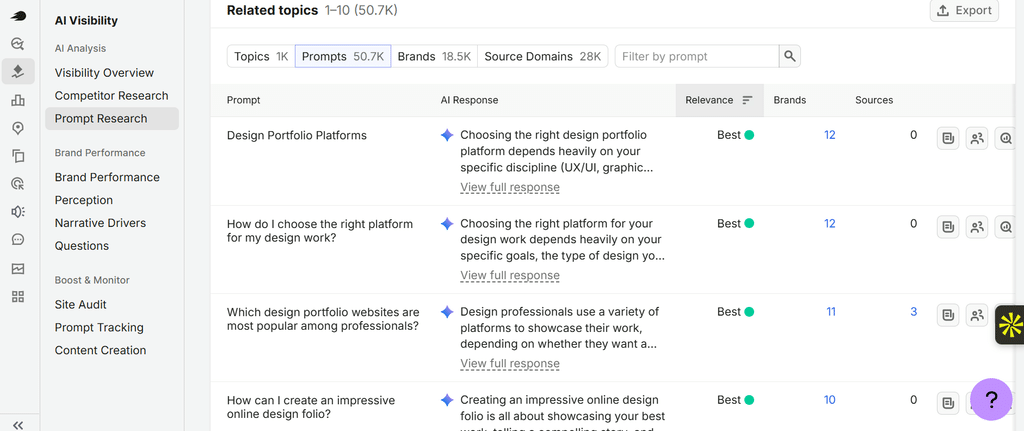Open Content Creation in sidebar
The width and height of the screenshot is (1024, 431).
[101, 350]
